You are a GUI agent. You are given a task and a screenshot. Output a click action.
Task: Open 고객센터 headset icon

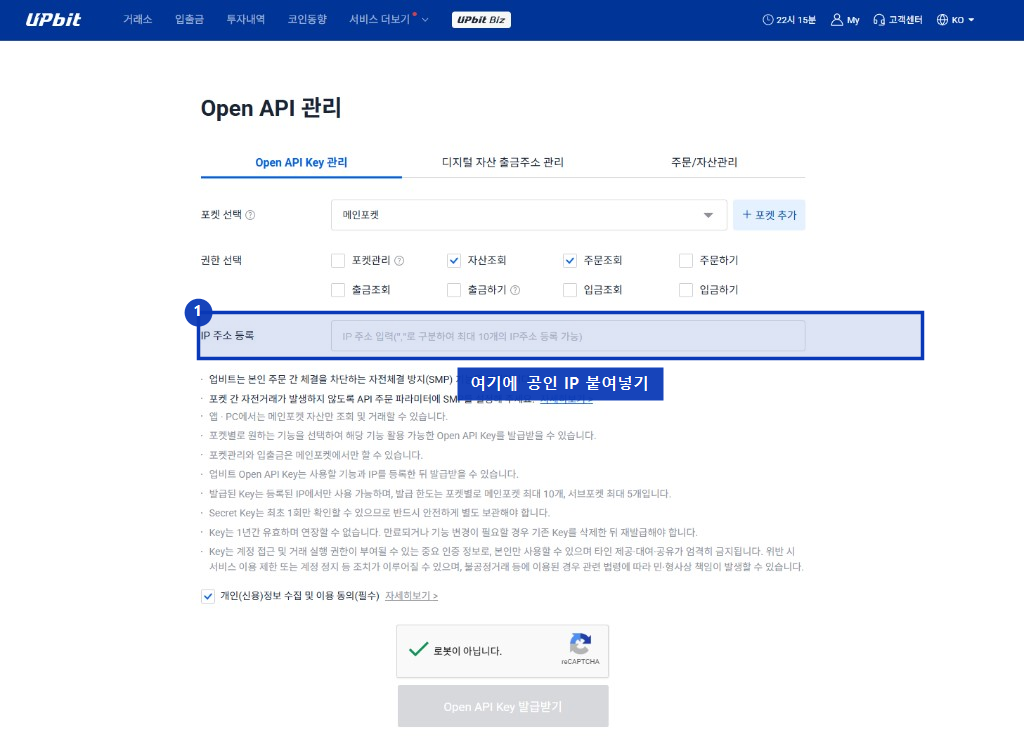879,20
